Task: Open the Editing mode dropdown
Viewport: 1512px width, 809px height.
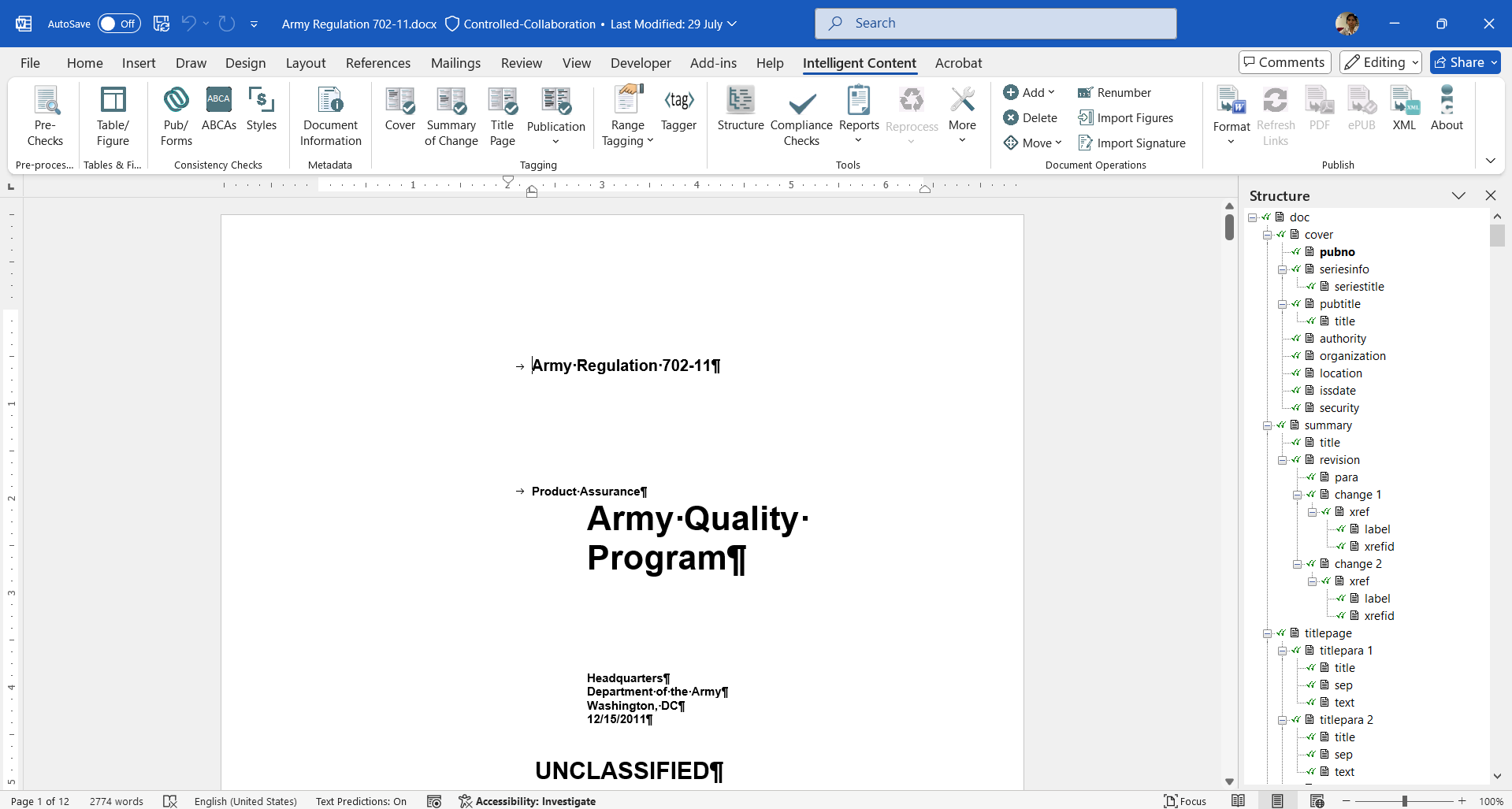Action: [1382, 62]
